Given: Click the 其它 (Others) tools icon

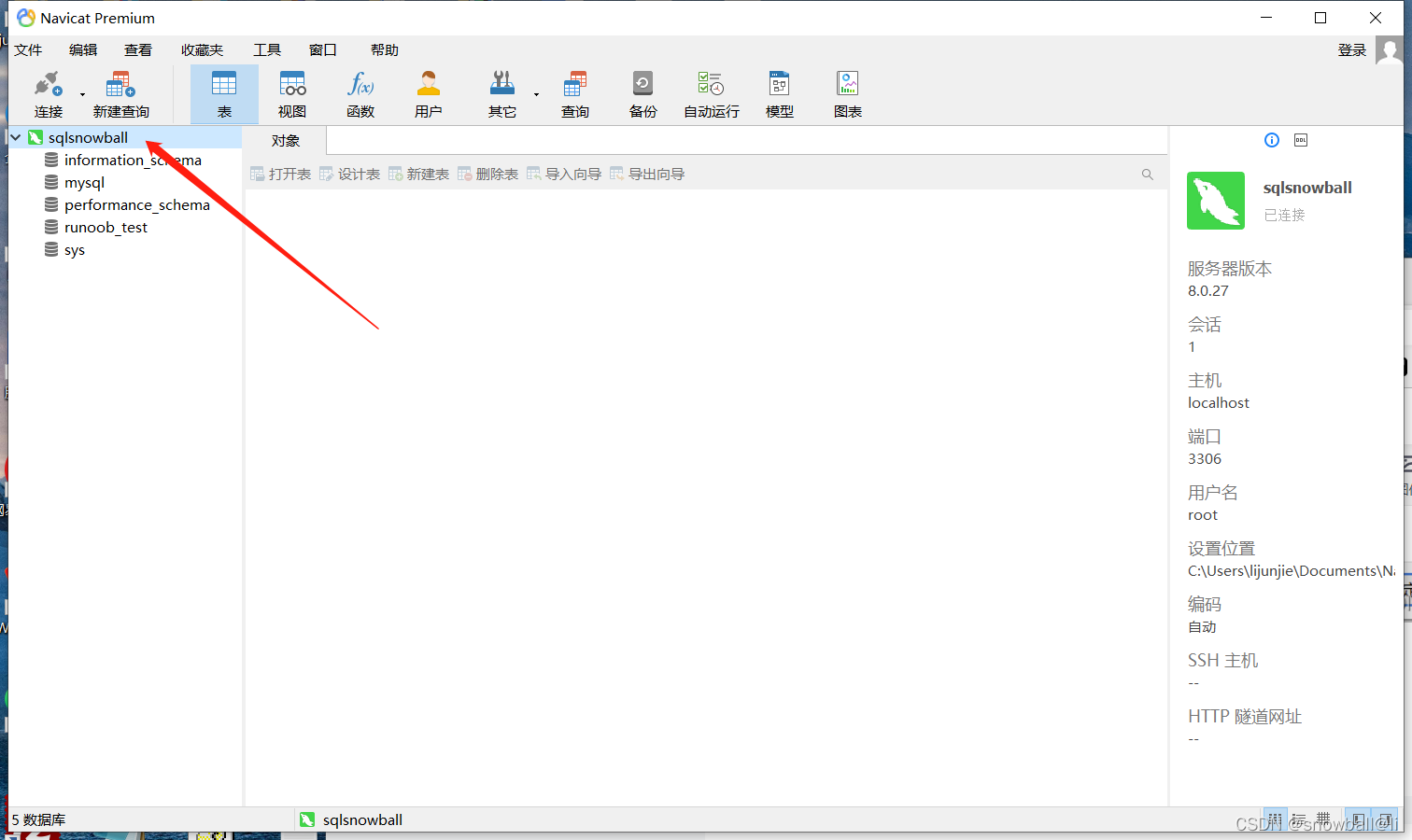Looking at the screenshot, I should coord(502,85).
